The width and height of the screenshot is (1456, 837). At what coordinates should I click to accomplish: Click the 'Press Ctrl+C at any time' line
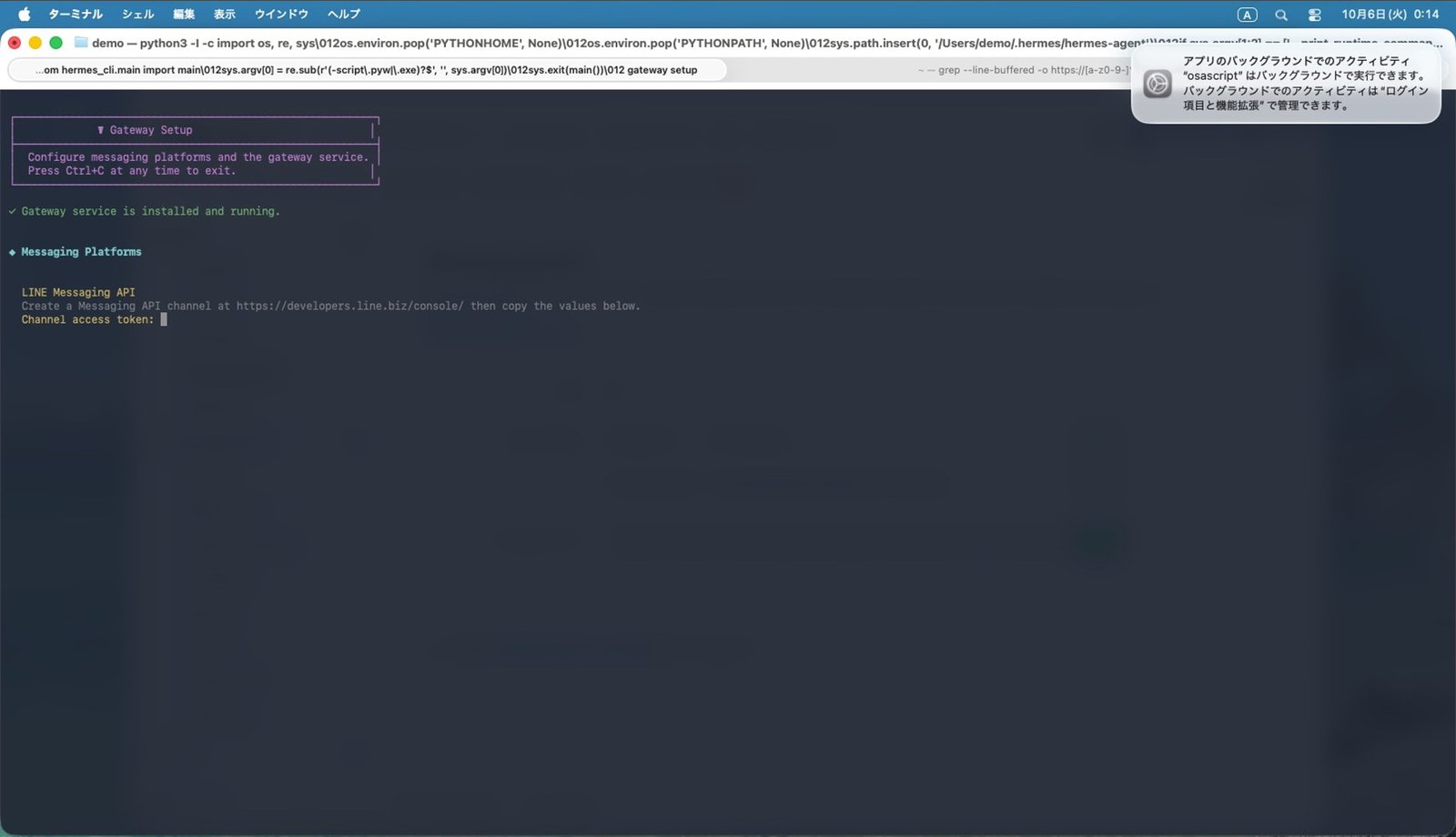(131, 170)
